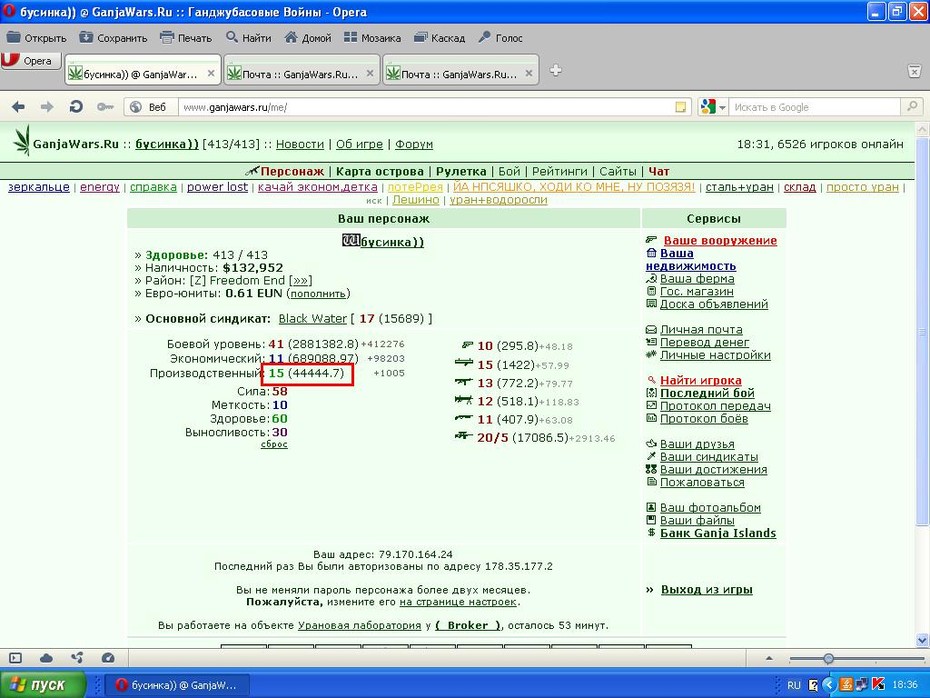Click the пополнить EUN link

318,294
